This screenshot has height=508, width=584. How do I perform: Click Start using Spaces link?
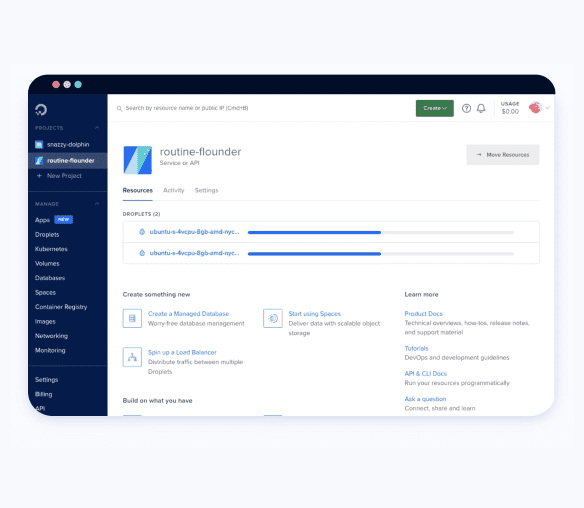coord(315,314)
